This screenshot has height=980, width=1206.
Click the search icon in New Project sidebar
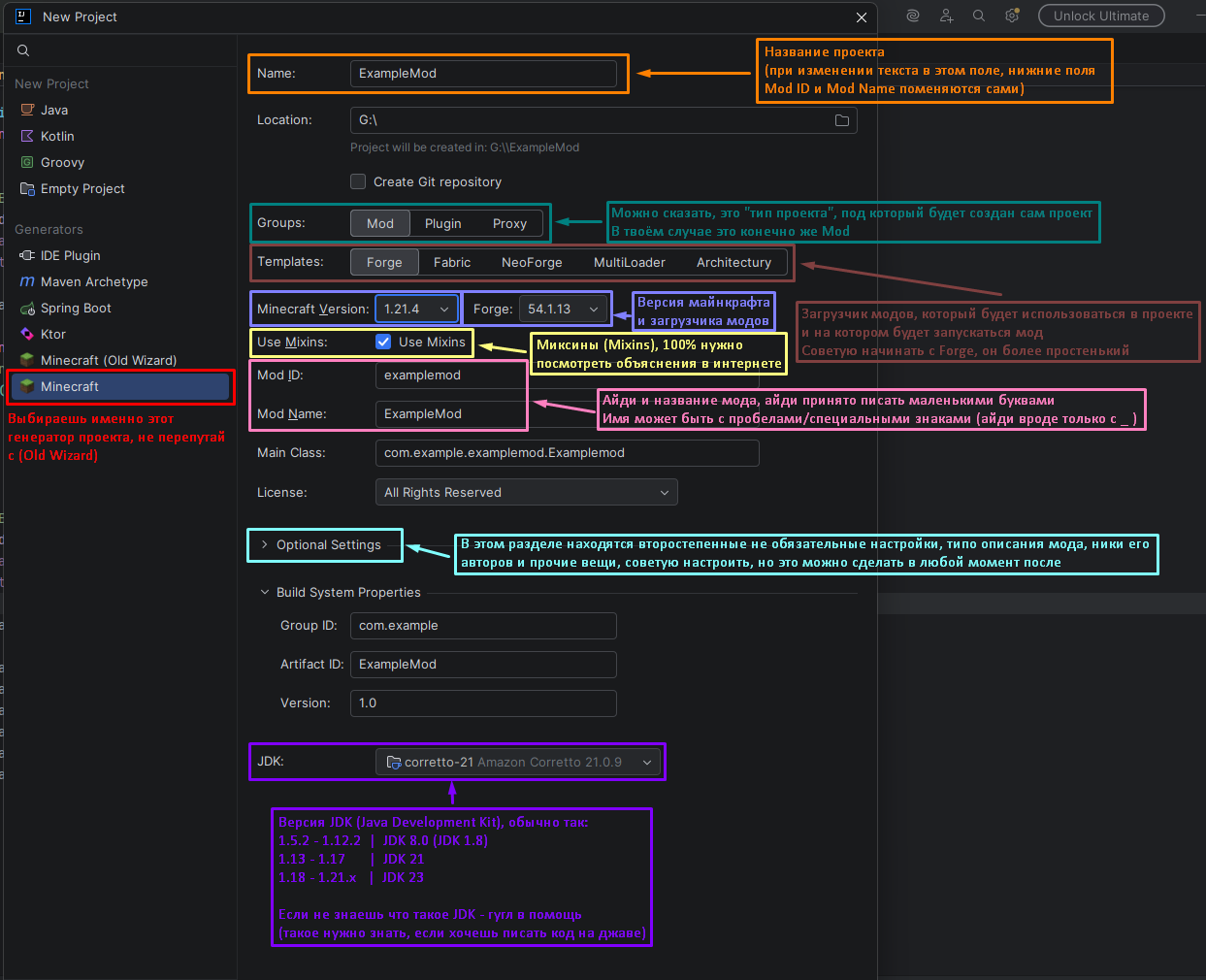click(x=23, y=50)
